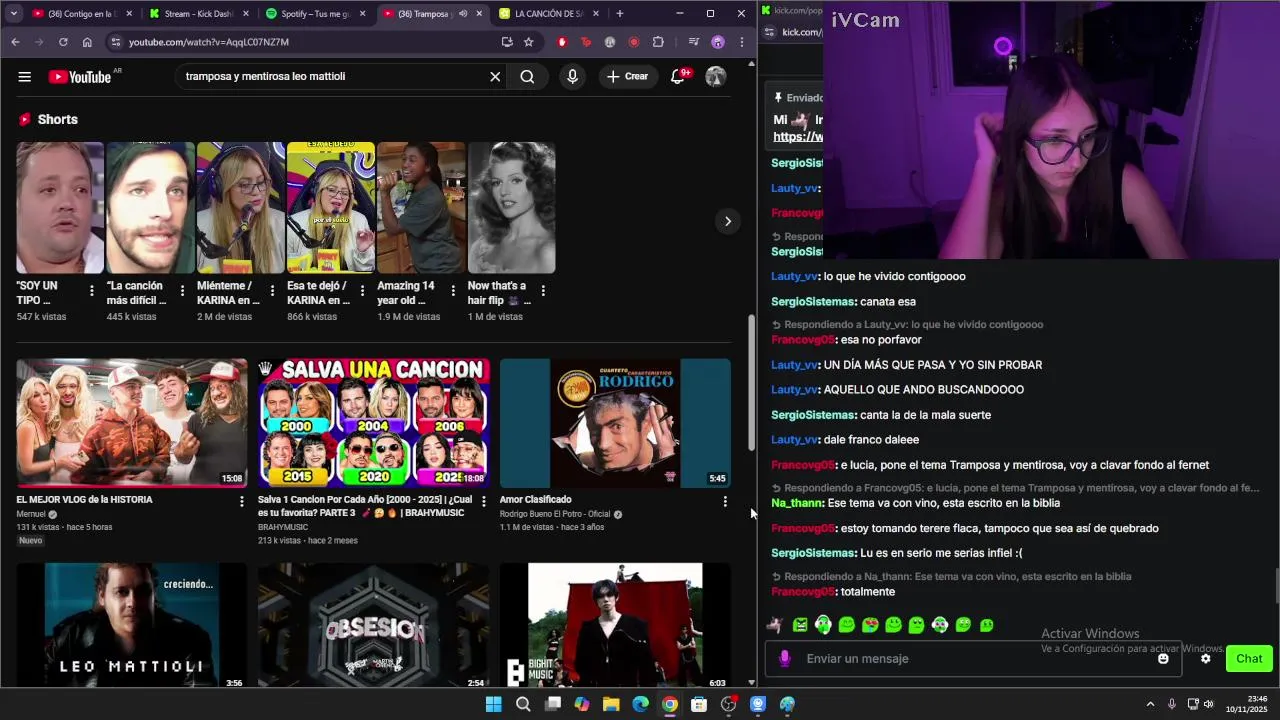Click the Kick chat scrollbar thumb
Screen dimensions: 1280x720
pos(1275,586)
